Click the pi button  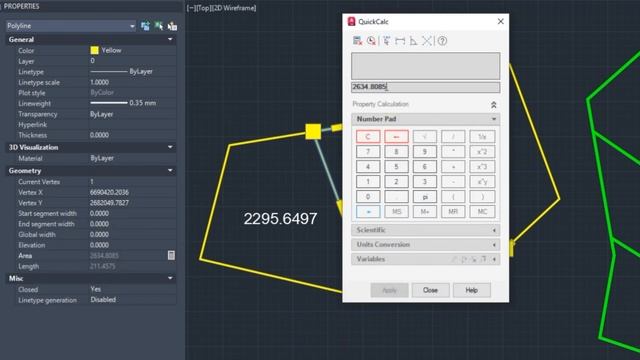424,197
